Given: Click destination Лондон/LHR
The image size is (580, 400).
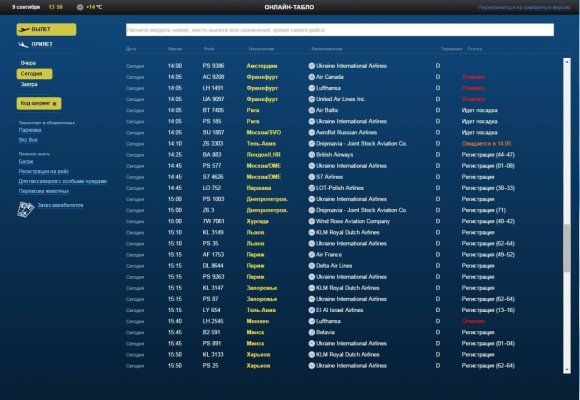Looking at the screenshot, I should coord(263,155).
